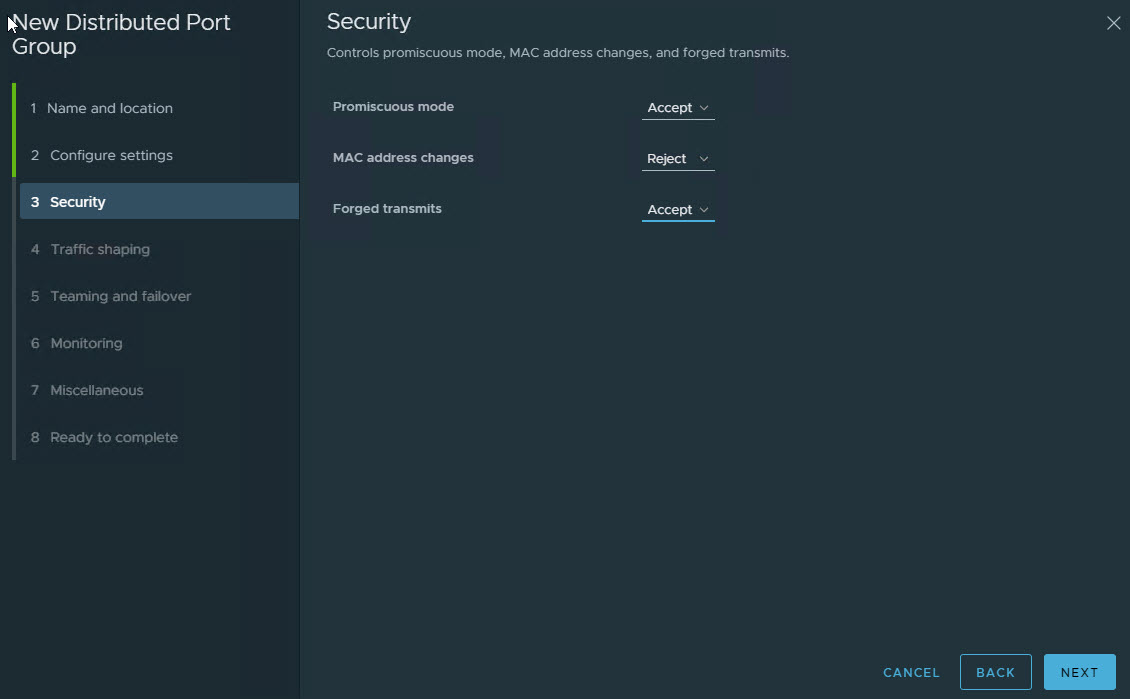
Task: Select the Miscellaneous step
Action: [x=96, y=390]
